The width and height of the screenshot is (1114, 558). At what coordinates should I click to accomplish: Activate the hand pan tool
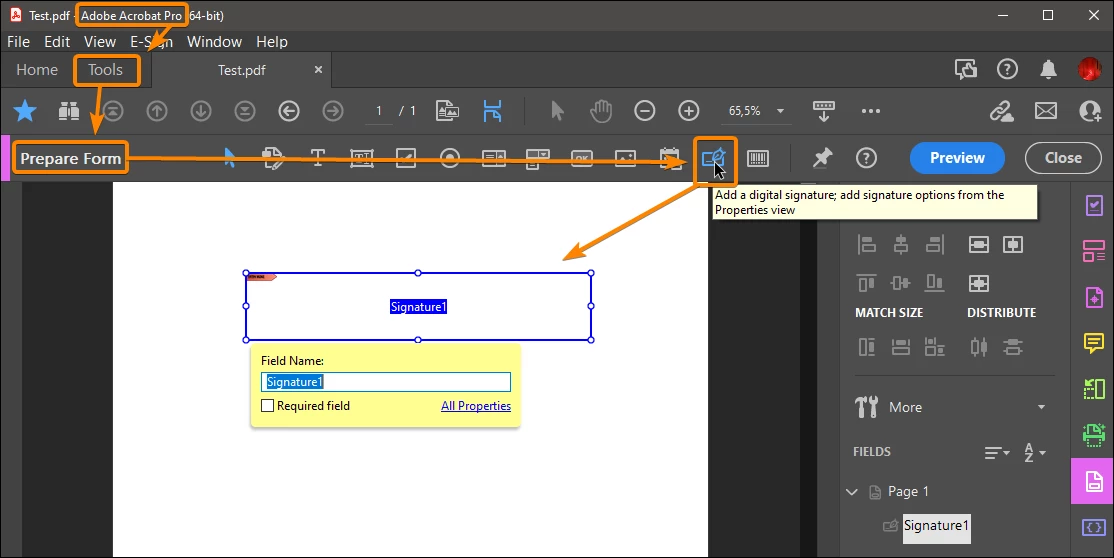point(601,111)
